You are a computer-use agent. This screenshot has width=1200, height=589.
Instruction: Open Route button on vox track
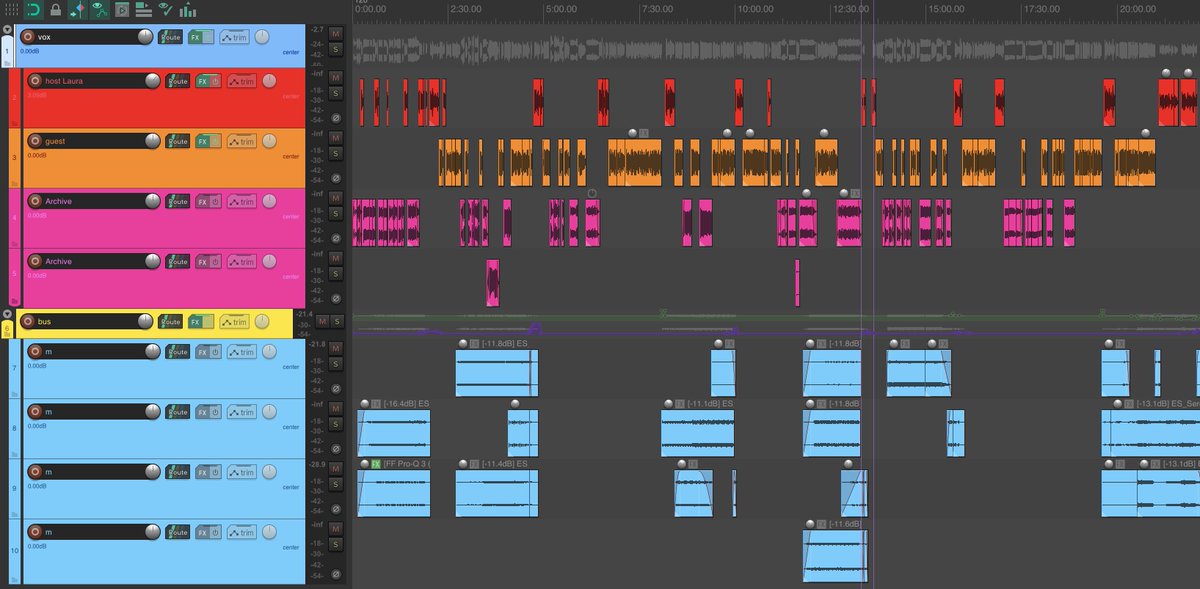click(171, 37)
